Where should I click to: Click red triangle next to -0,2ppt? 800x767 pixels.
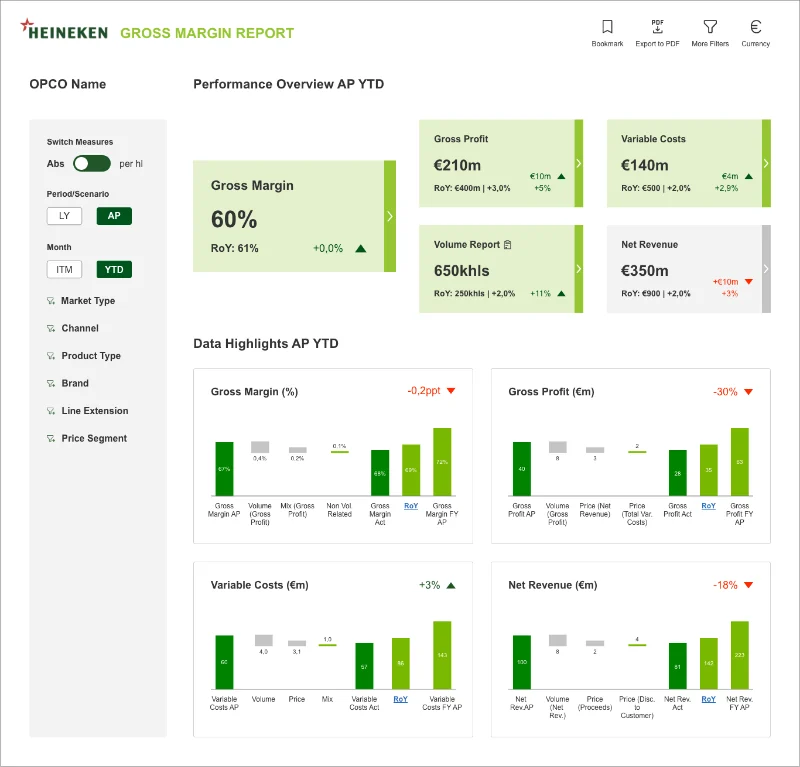pyautogui.click(x=451, y=391)
